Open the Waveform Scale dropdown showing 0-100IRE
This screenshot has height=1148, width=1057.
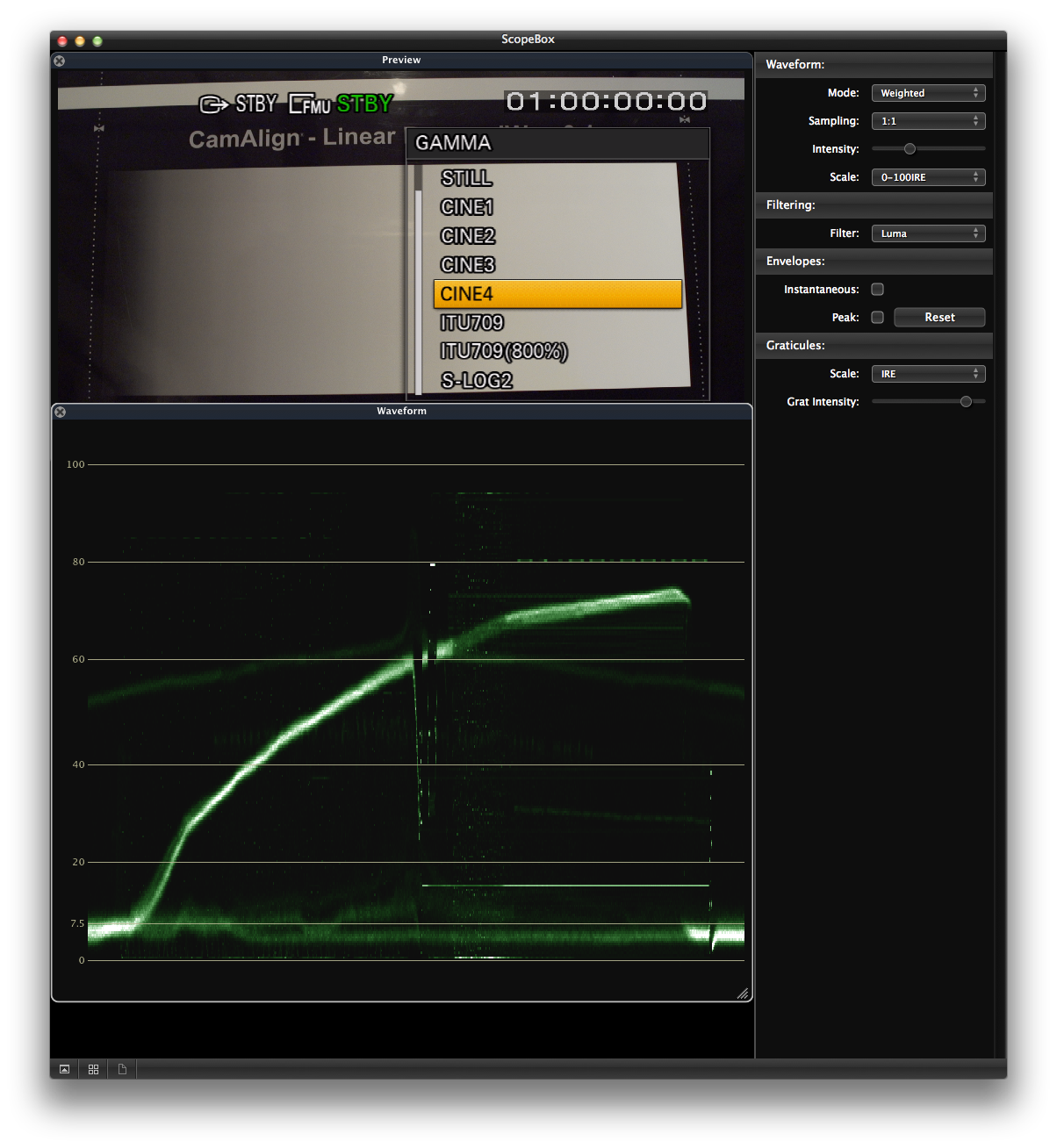(x=928, y=177)
